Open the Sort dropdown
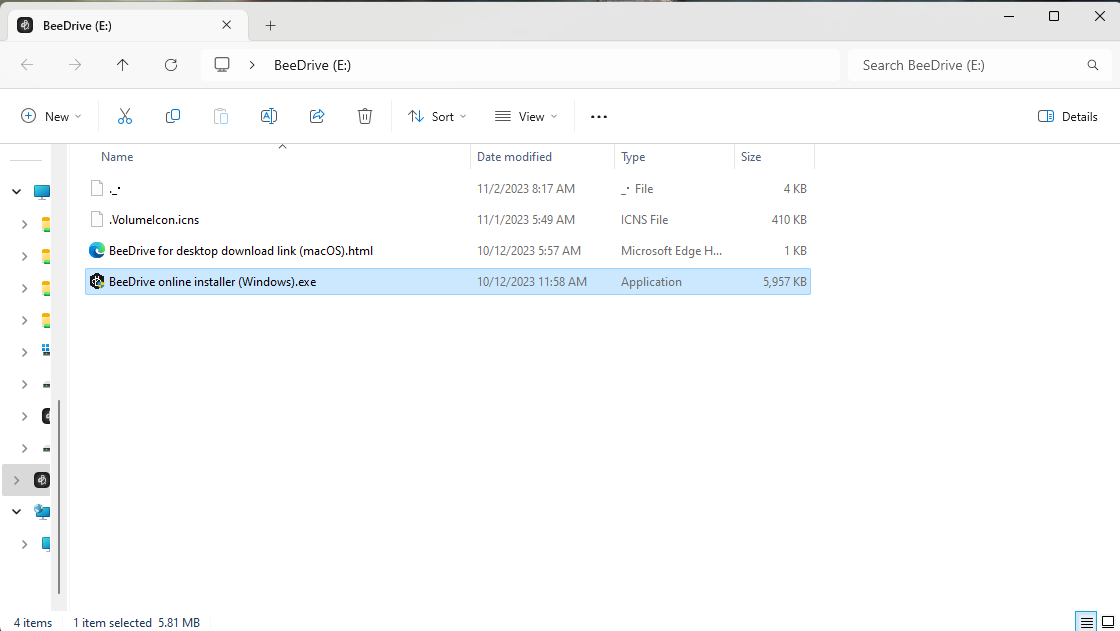Screen dimensions: 1120x631 tap(437, 117)
